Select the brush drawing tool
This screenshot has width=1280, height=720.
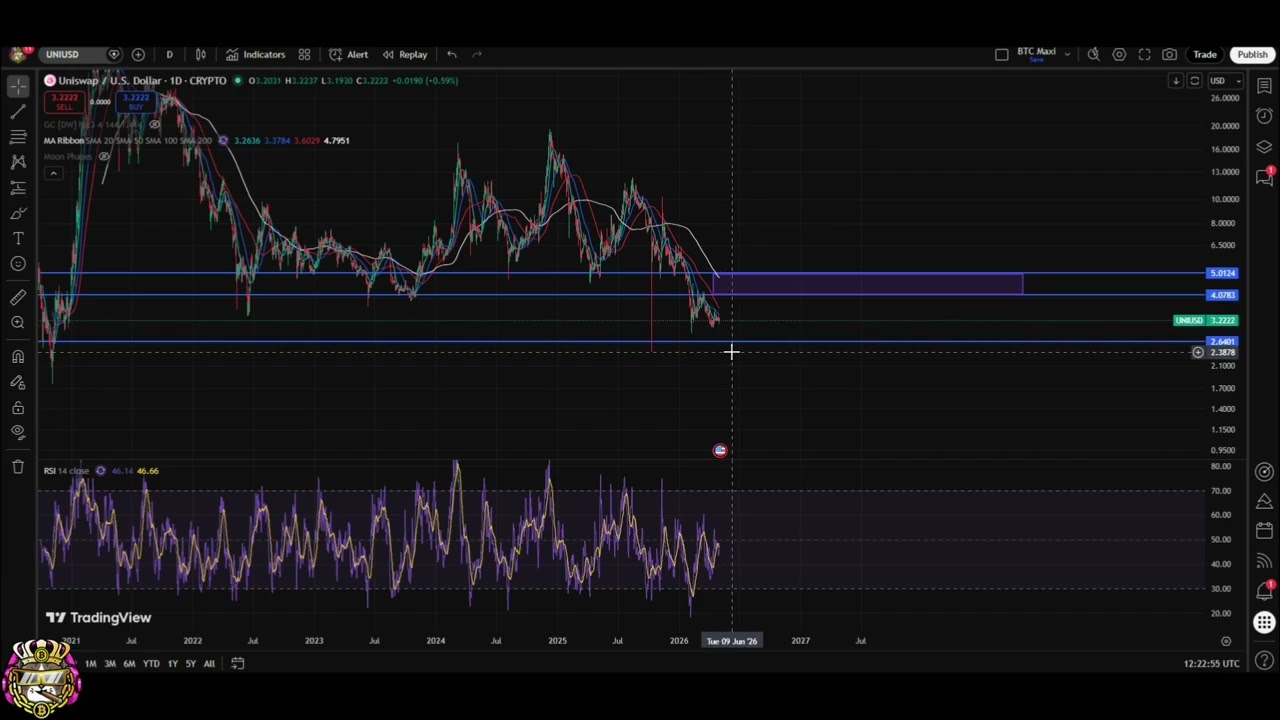pos(18,213)
